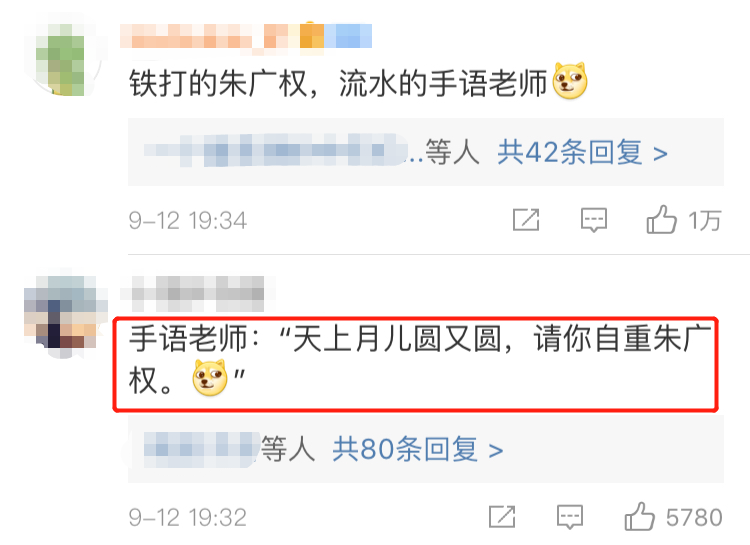Open the green pixelated avatar's profile
This screenshot has width=750, height=545.
62,58
